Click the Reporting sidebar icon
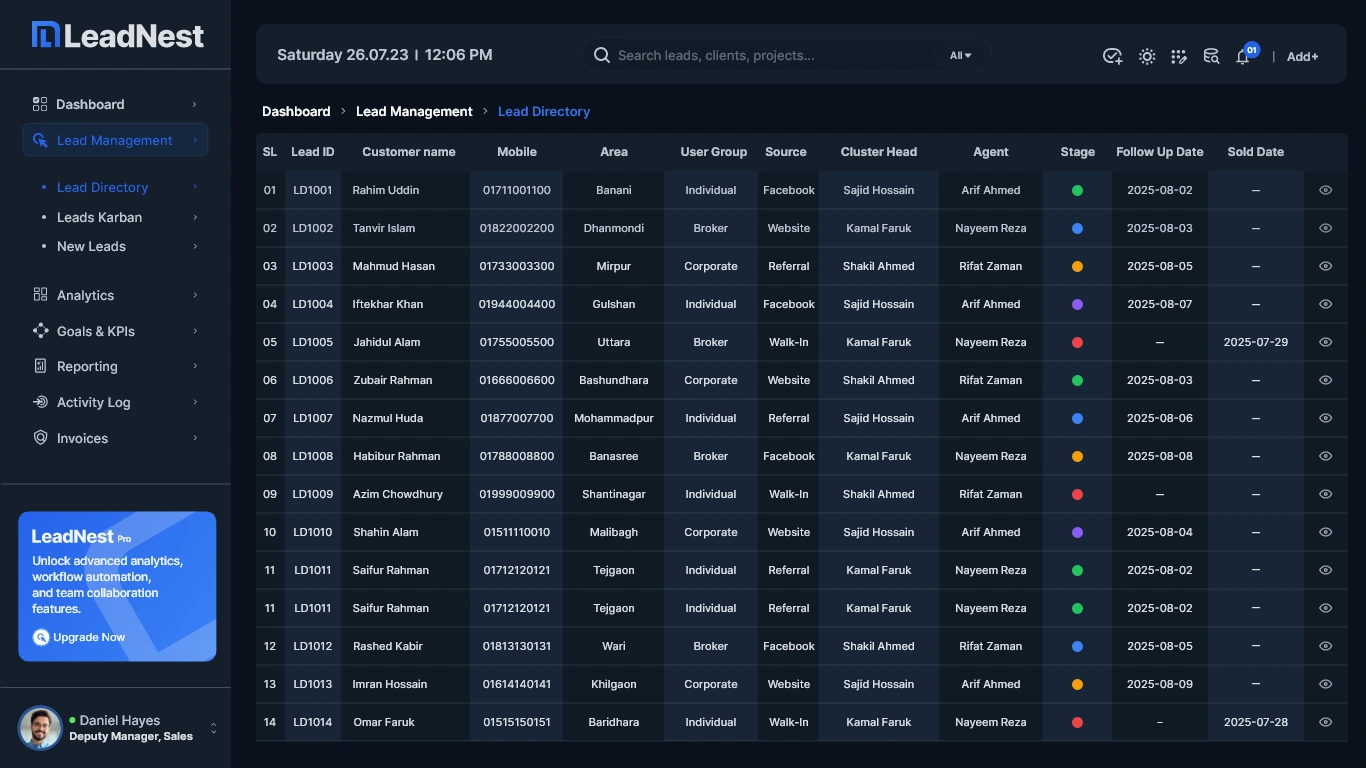This screenshot has width=1366, height=768. (40, 366)
